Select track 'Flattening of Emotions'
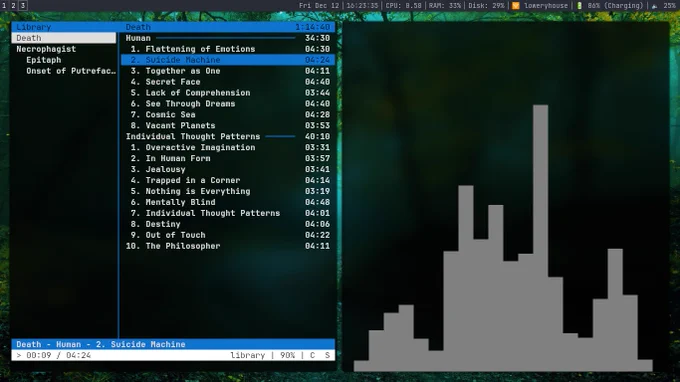This screenshot has width=680, height=382. (x=228, y=49)
